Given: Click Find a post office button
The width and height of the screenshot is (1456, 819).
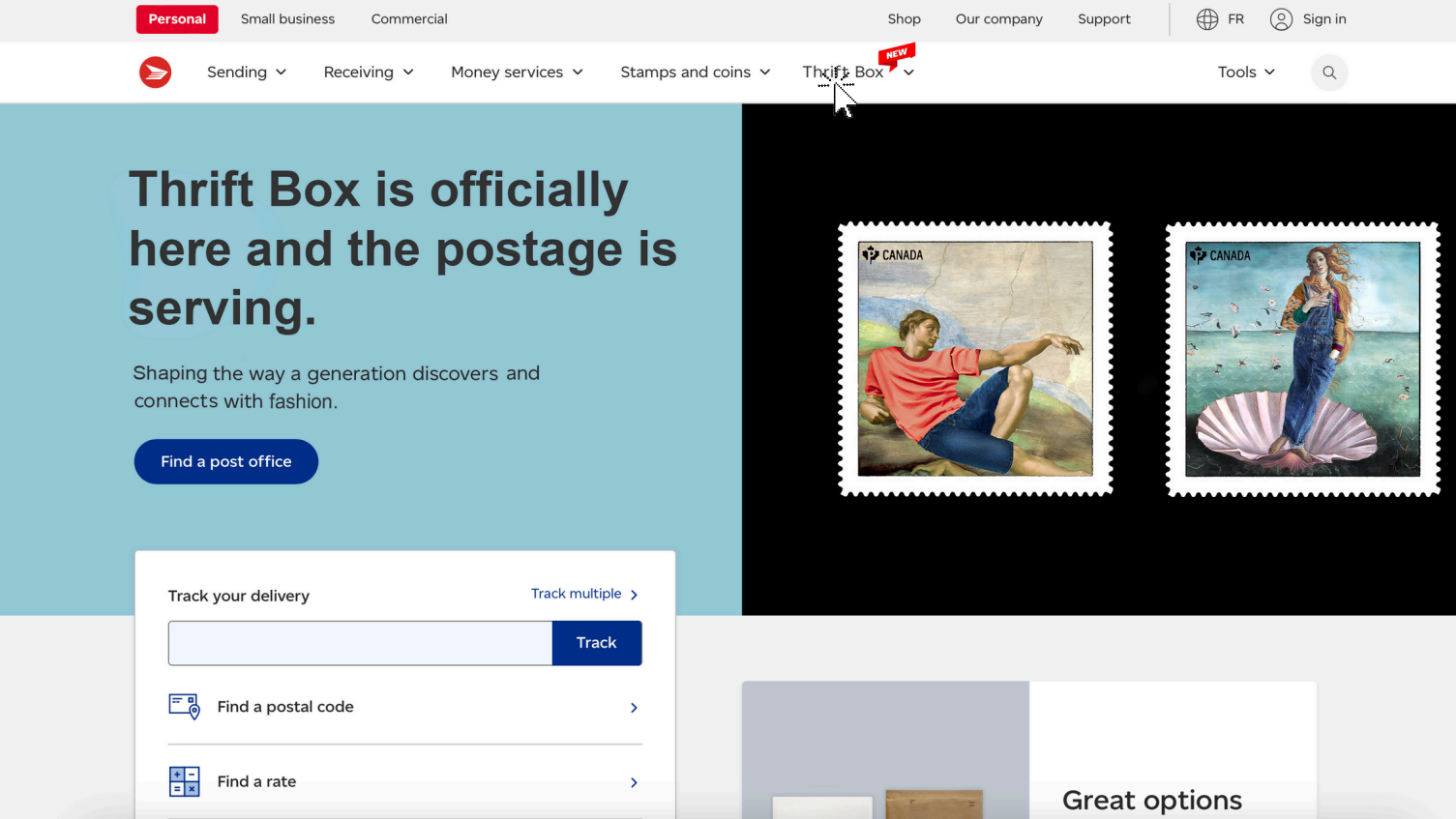Looking at the screenshot, I should pos(226,462).
